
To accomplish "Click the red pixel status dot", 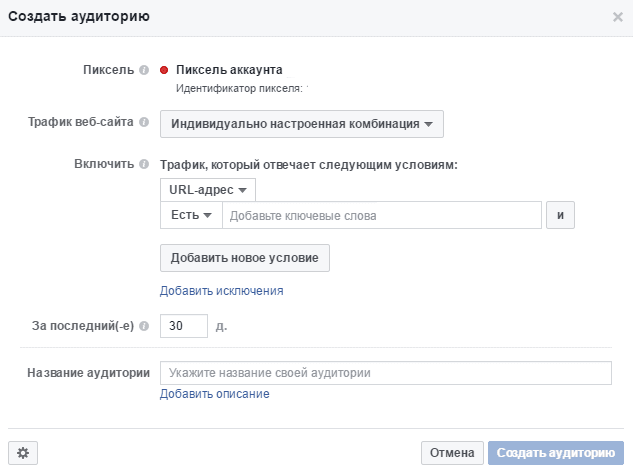I will (x=164, y=70).
